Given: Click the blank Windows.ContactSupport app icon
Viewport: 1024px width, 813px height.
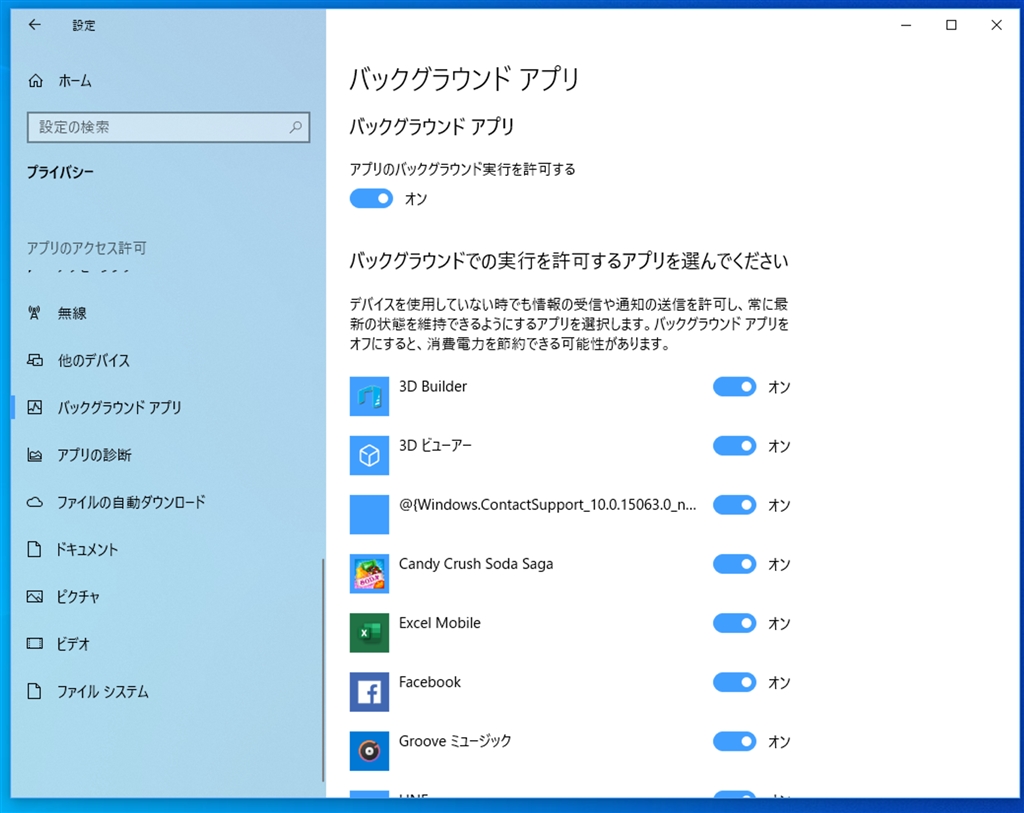Looking at the screenshot, I should [x=369, y=515].
